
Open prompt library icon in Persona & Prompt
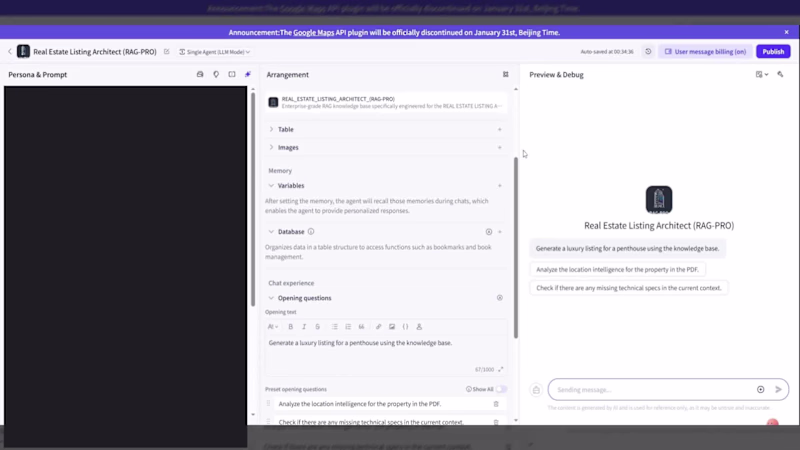tap(200, 74)
